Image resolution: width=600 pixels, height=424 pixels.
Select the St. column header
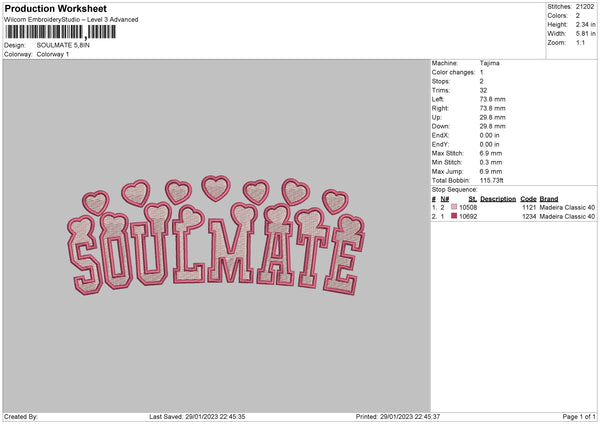pyautogui.click(x=473, y=199)
